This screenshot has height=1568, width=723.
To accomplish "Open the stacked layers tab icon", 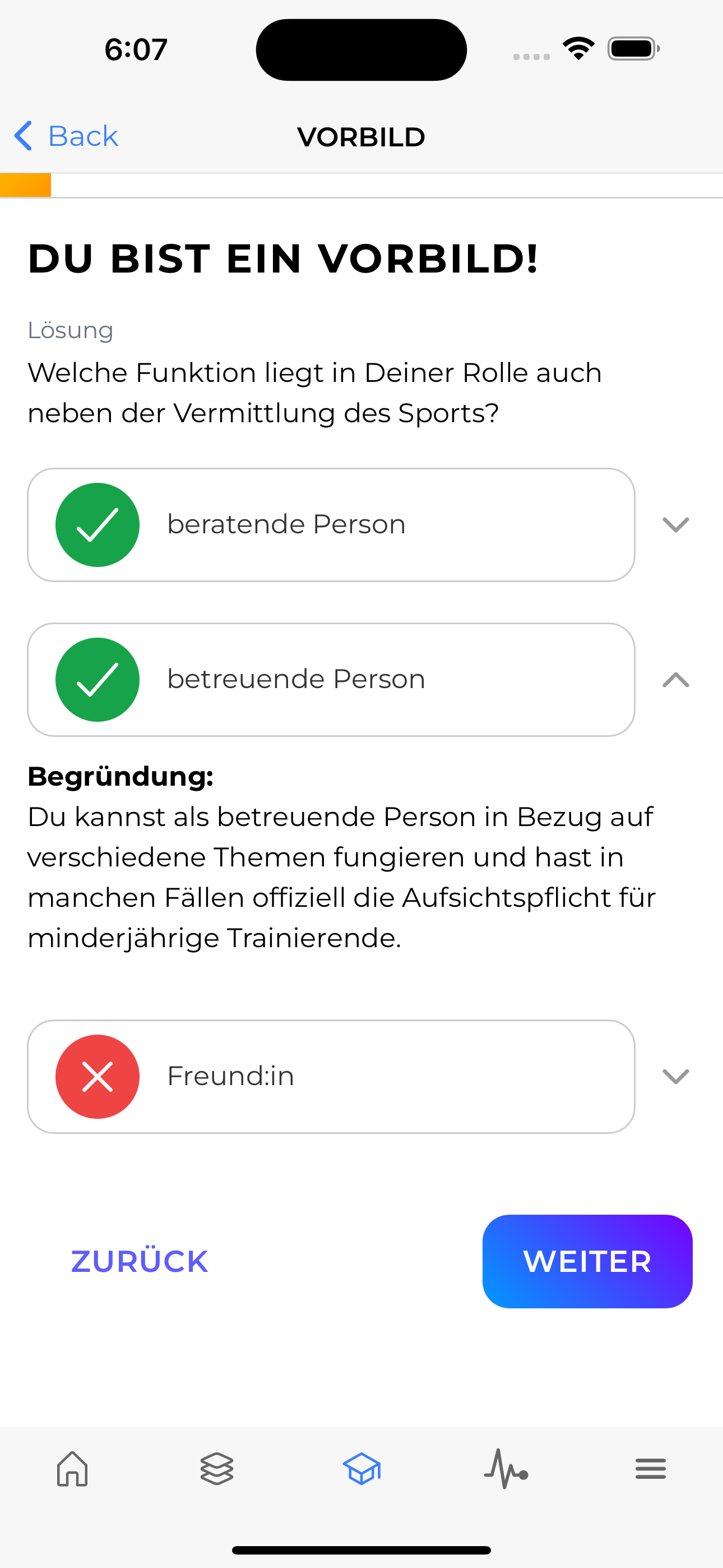I will (x=217, y=1469).
